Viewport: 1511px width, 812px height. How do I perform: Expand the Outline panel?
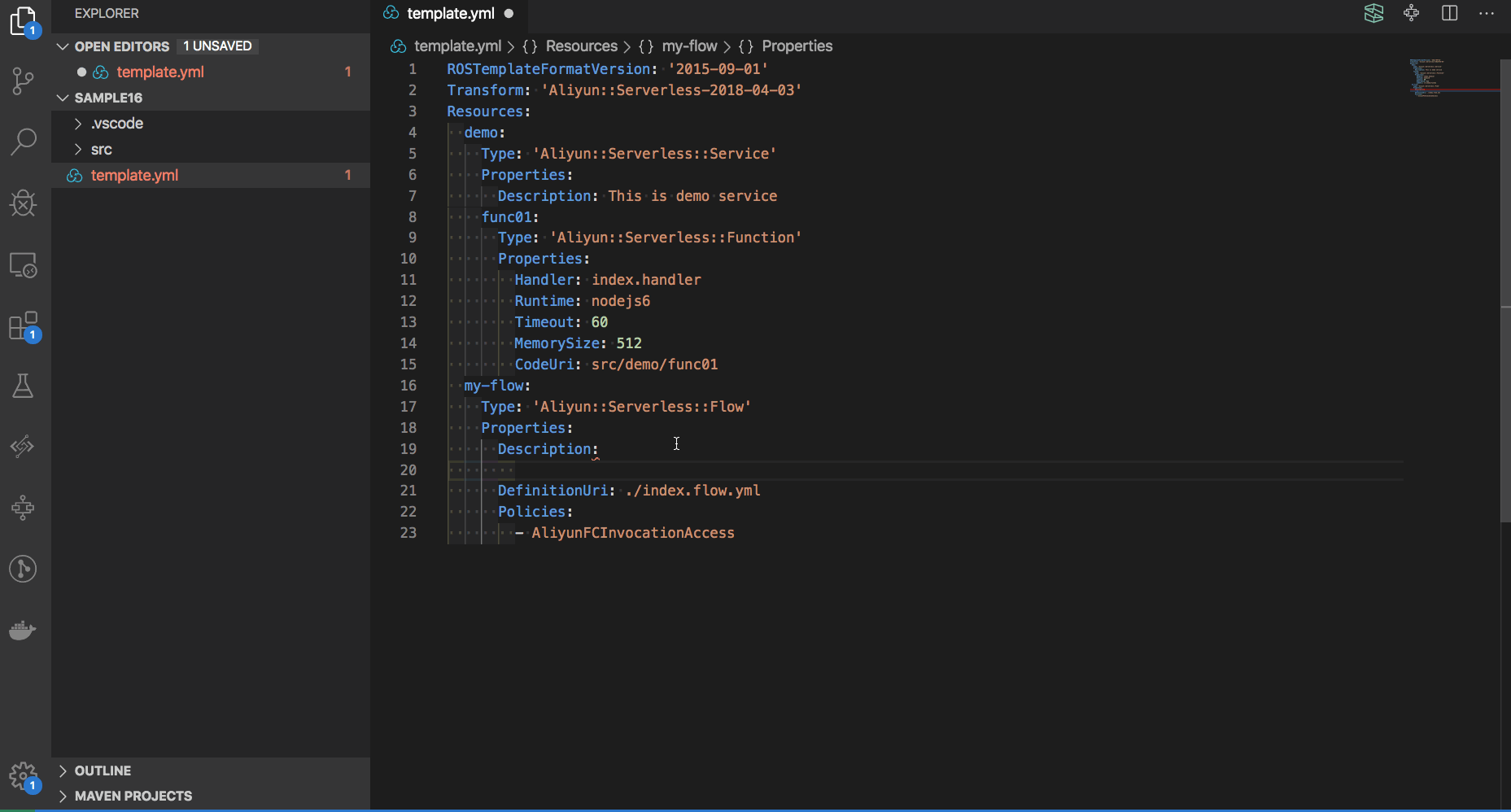211,771
